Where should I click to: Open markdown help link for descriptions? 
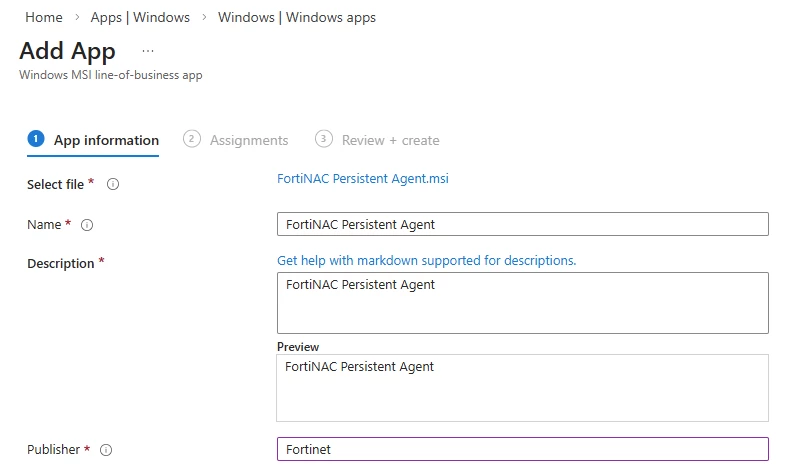click(x=427, y=261)
